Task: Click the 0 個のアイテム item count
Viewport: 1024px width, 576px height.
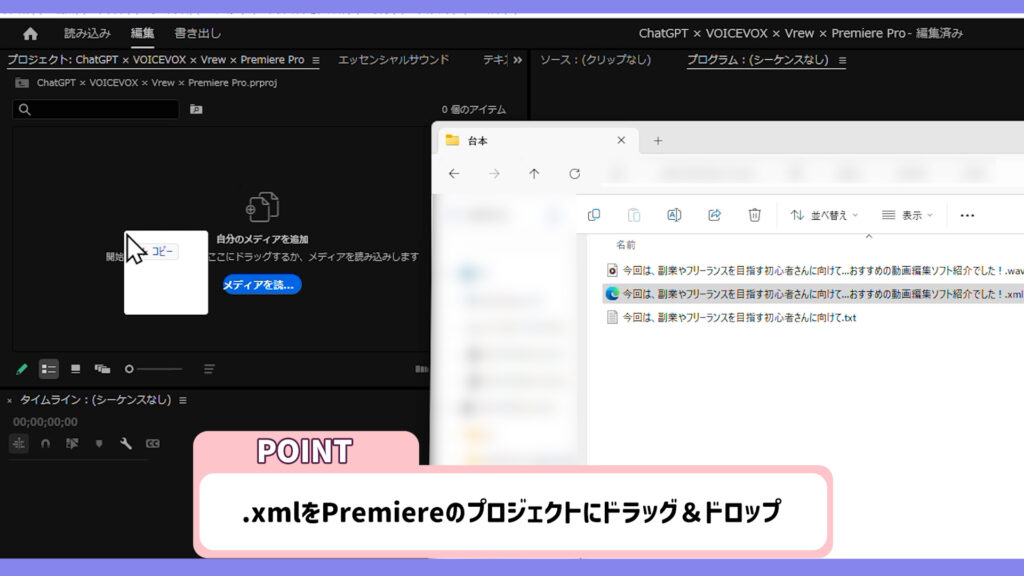Action: [473, 110]
